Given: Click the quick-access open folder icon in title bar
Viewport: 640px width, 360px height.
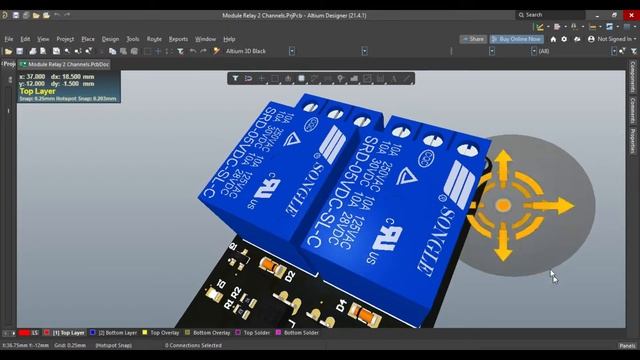Looking at the screenshot, I should 36,15.
